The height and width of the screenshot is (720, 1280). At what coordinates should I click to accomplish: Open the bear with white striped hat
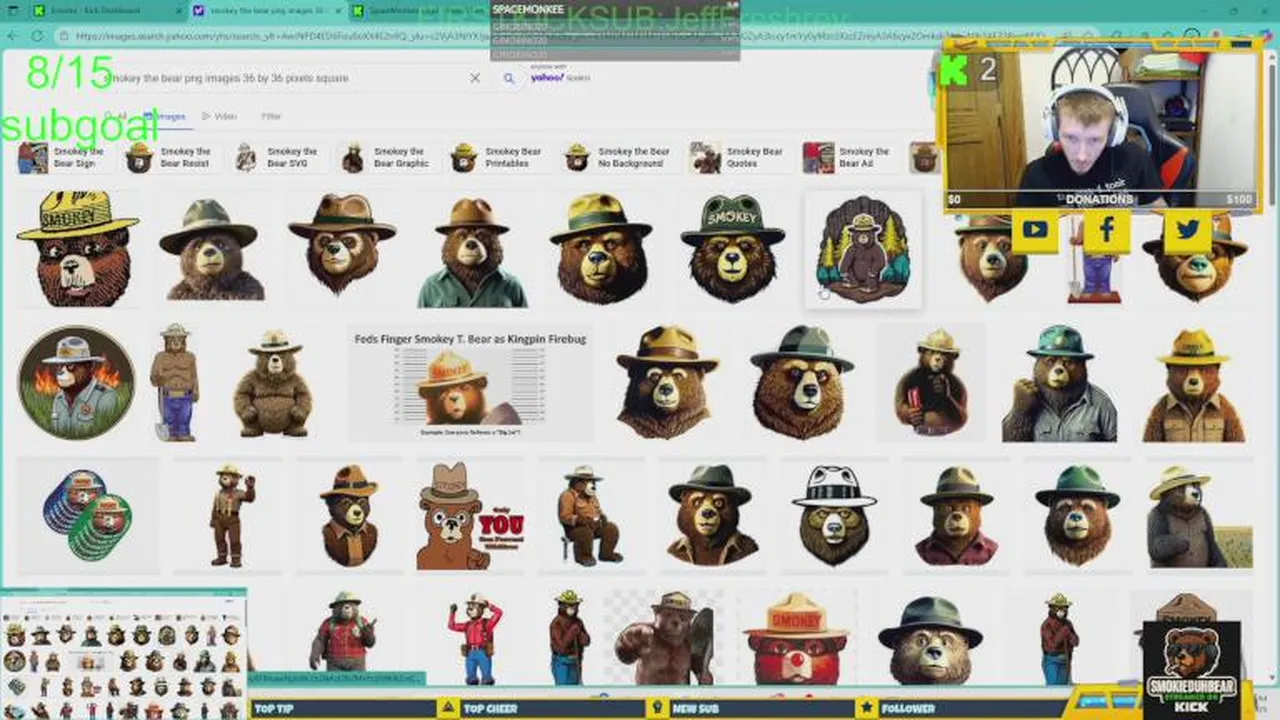[x=834, y=515]
